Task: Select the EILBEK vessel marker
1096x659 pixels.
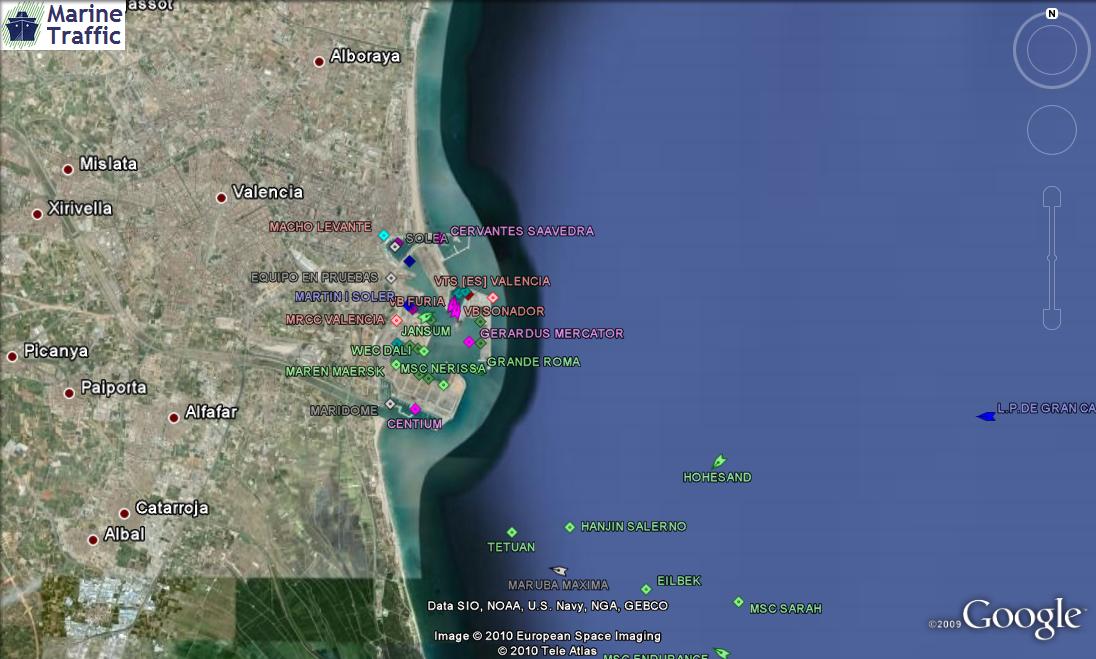Action: [x=646, y=589]
